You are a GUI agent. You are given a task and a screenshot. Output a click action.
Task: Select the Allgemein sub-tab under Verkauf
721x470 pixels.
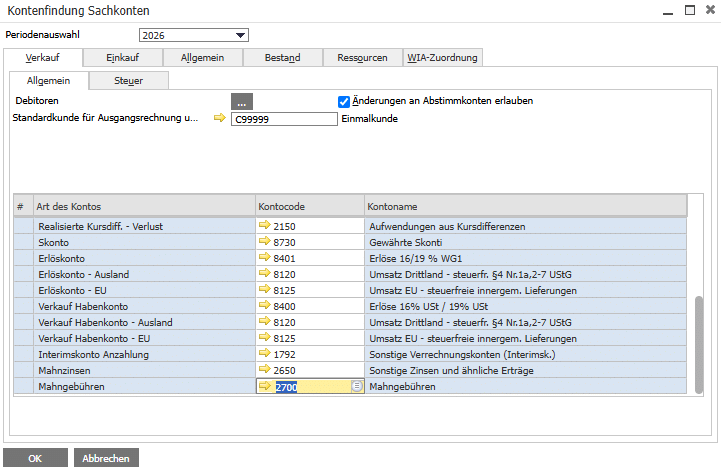point(48,80)
